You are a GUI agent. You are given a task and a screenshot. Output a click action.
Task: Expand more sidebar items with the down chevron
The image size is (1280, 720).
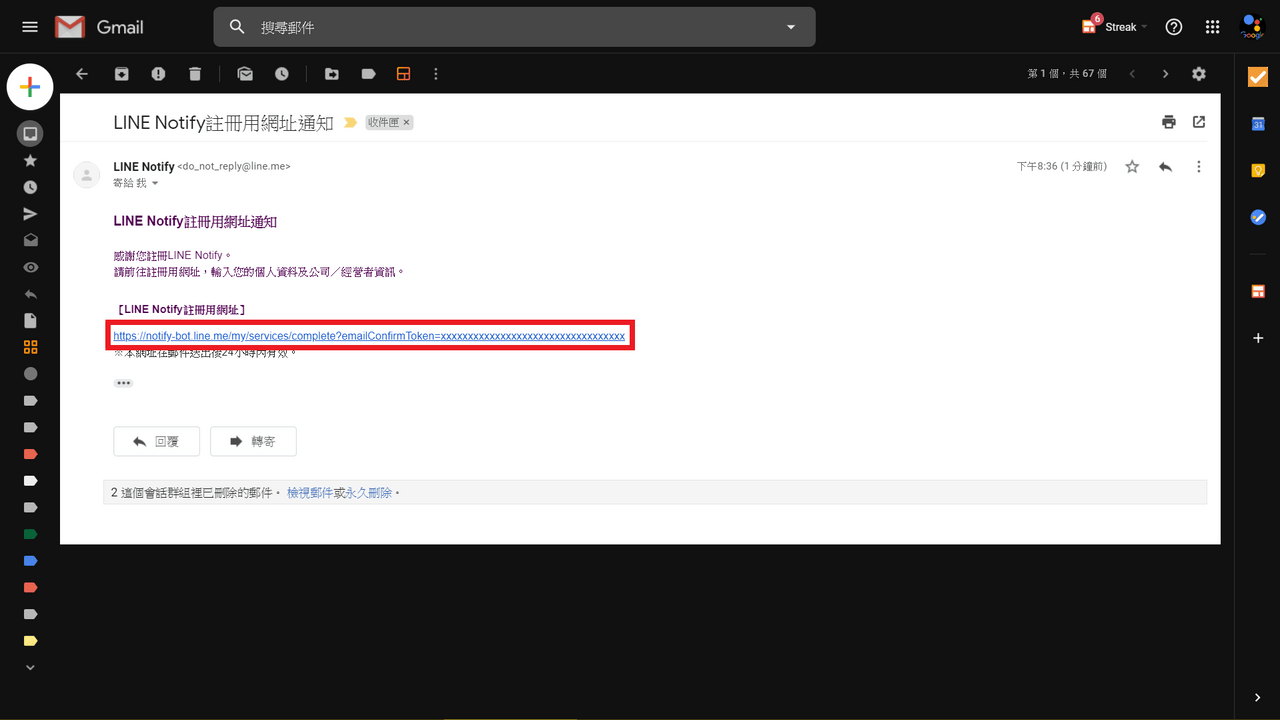30,667
